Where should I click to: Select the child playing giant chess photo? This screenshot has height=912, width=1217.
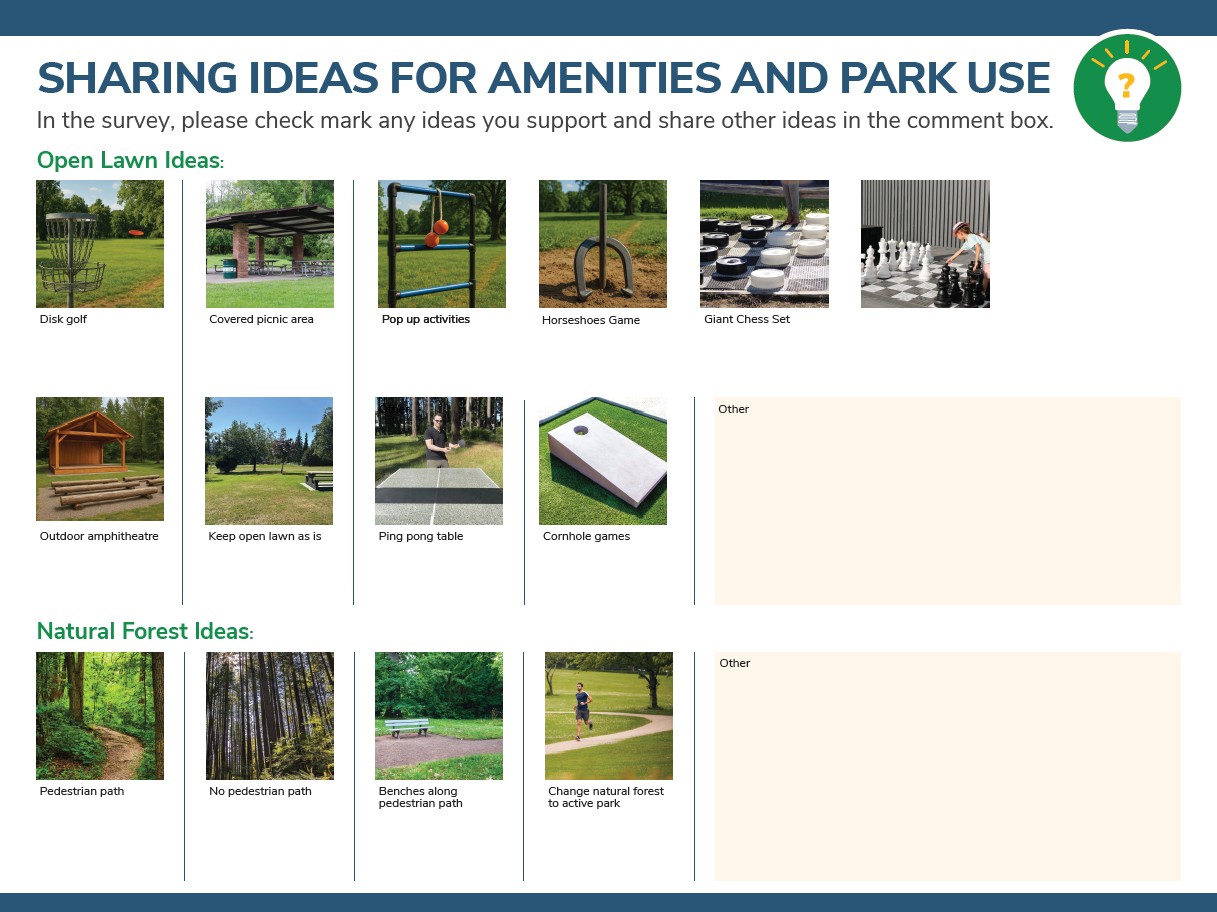click(925, 244)
